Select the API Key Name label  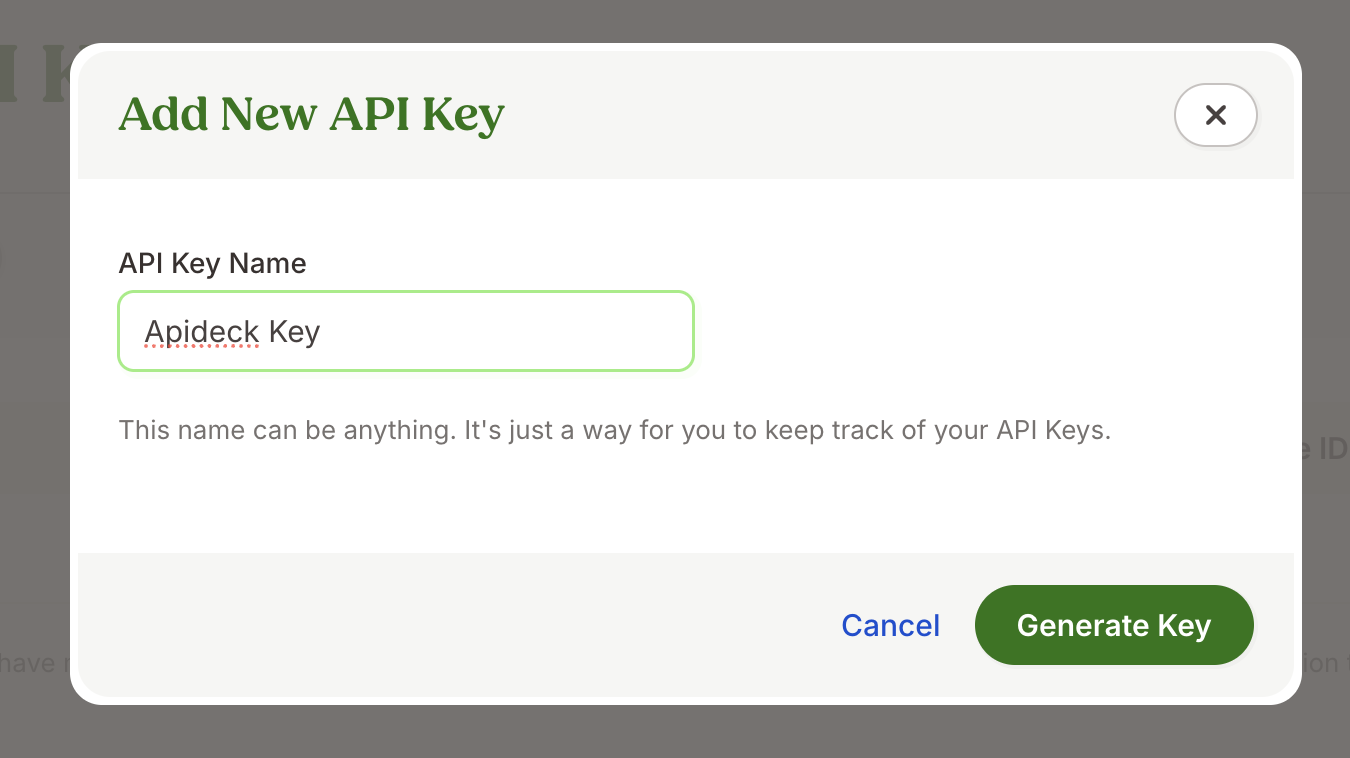212,263
